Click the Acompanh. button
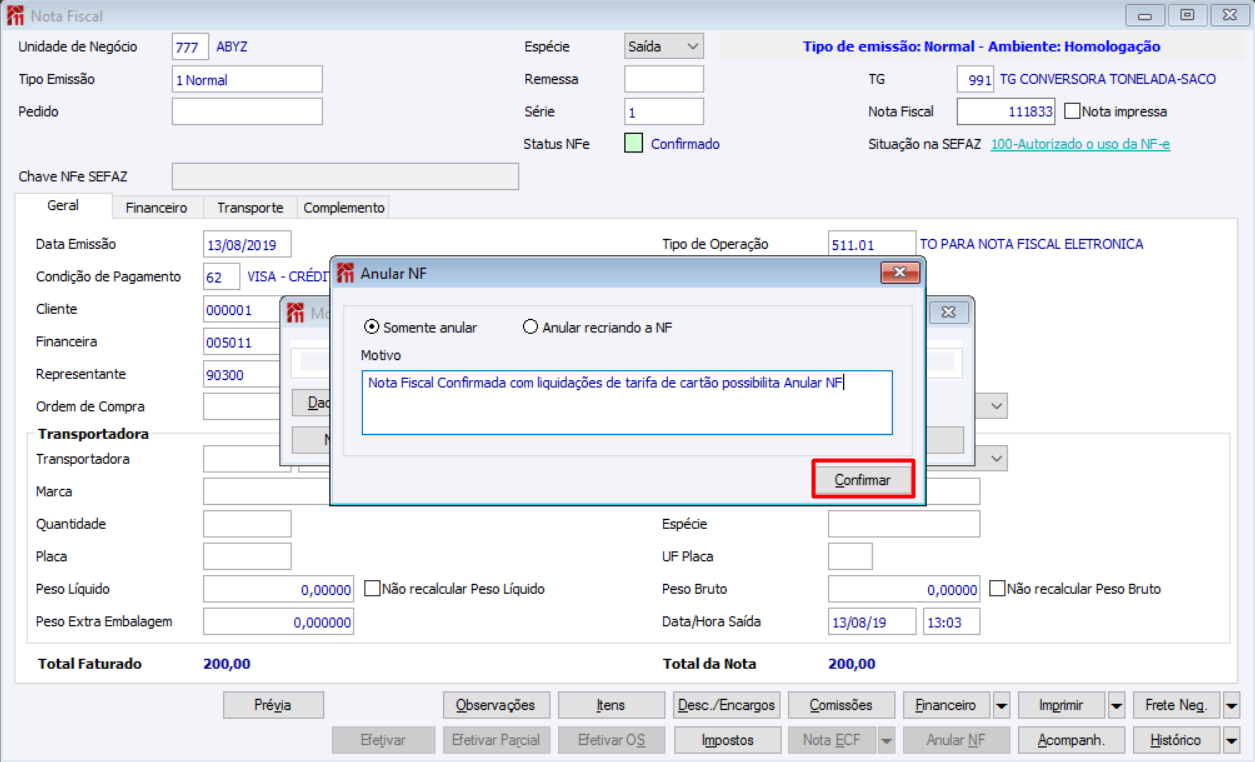This screenshot has height=762, width=1255. 1071,740
